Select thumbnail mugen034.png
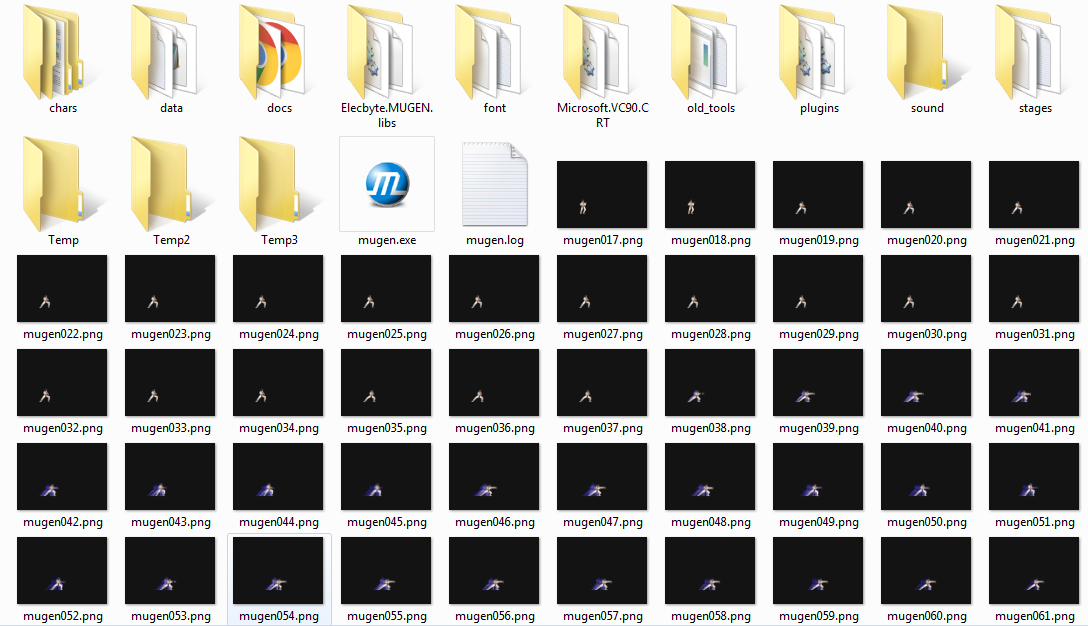Viewport: 1088px width, 626px height. (x=278, y=382)
